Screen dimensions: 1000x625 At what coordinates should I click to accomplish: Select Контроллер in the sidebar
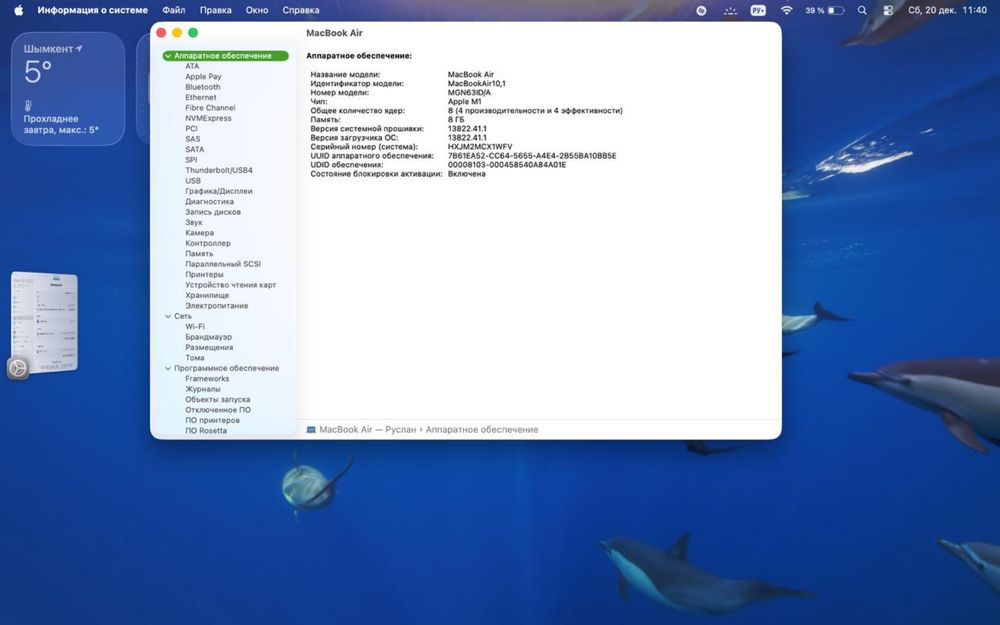point(208,244)
